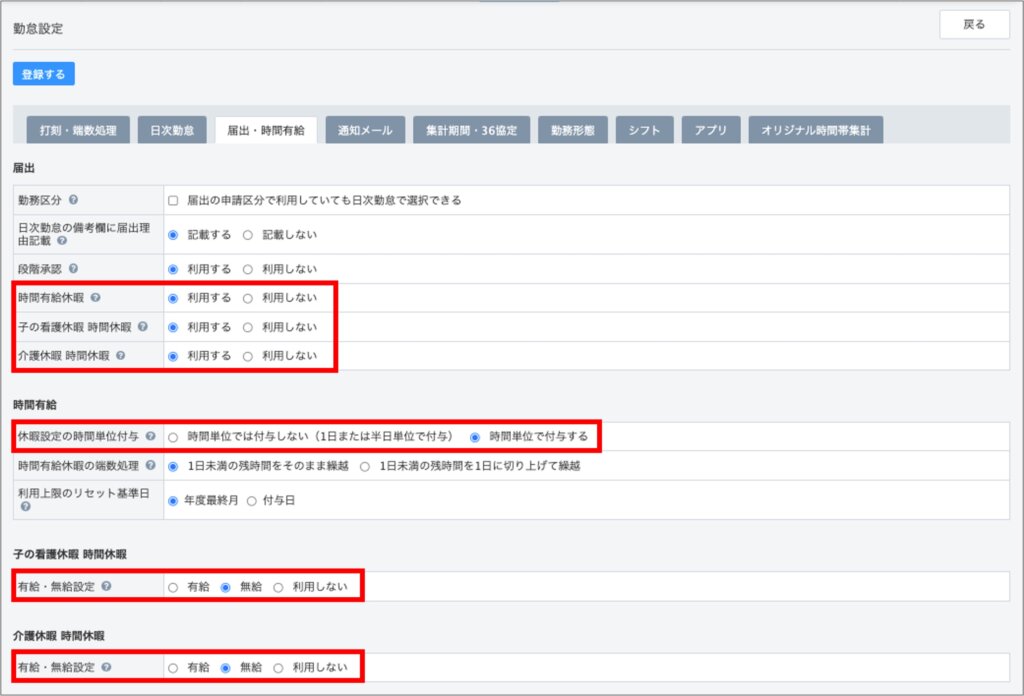1024x696 pixels.
Task: Select 記載しない for 備考欄 届出理由記載
Action: click(248, 235)
